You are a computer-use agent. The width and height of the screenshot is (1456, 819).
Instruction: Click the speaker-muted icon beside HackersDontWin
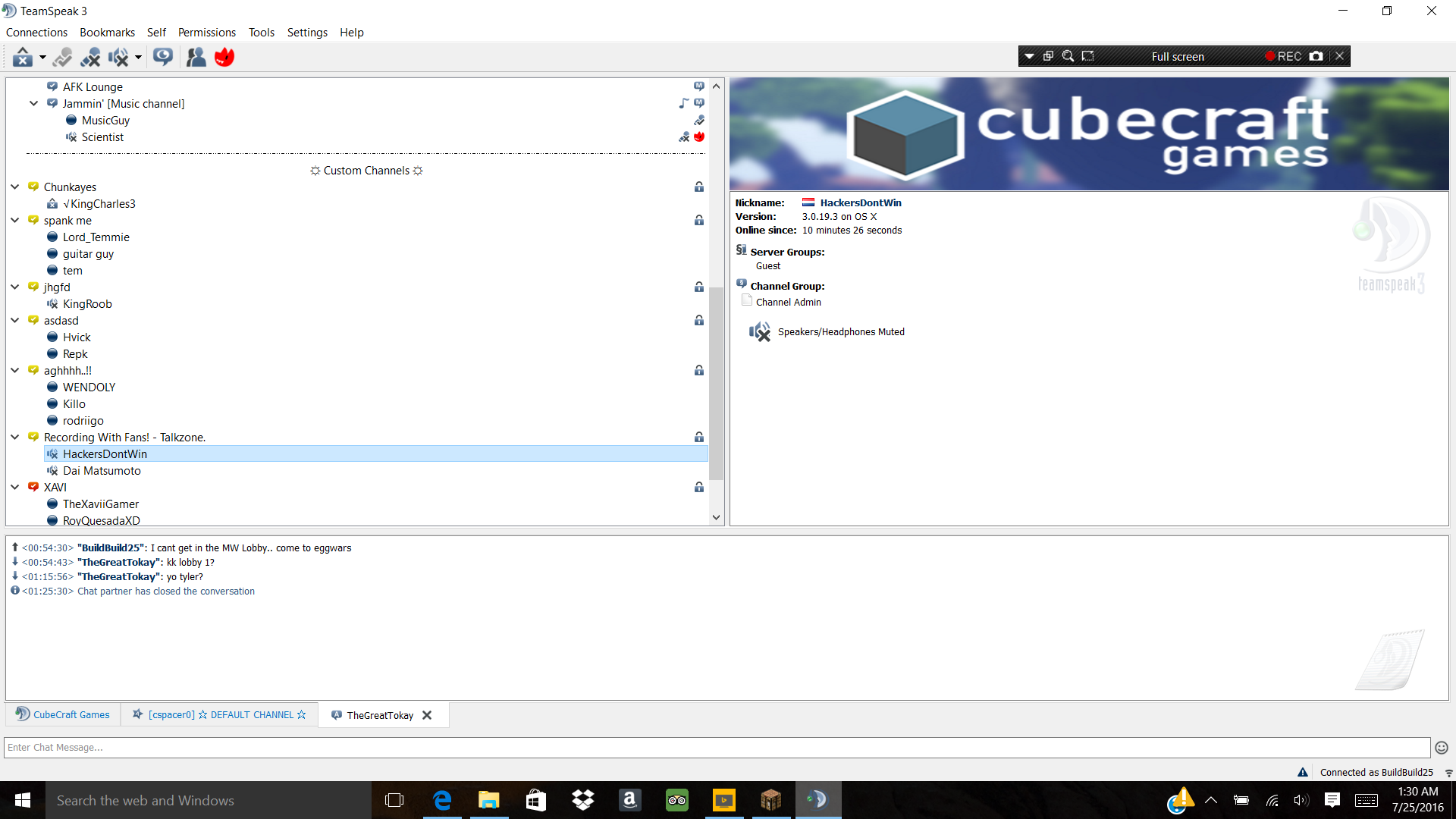click(x=52, y=454)
